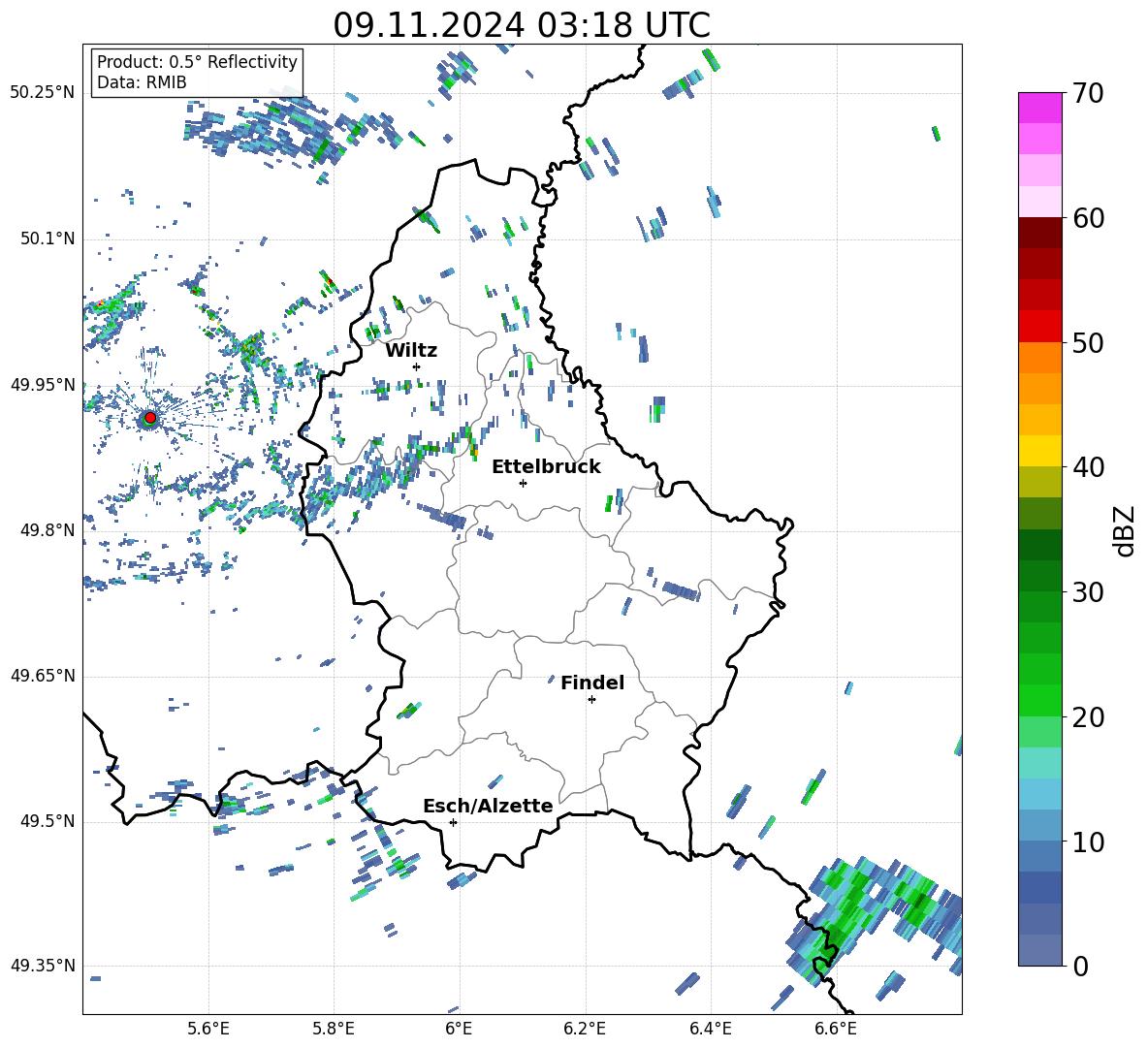The image size is (1148, 1048).
Task: Select the Esch/Alzette map label
Action: click(488, 806)
